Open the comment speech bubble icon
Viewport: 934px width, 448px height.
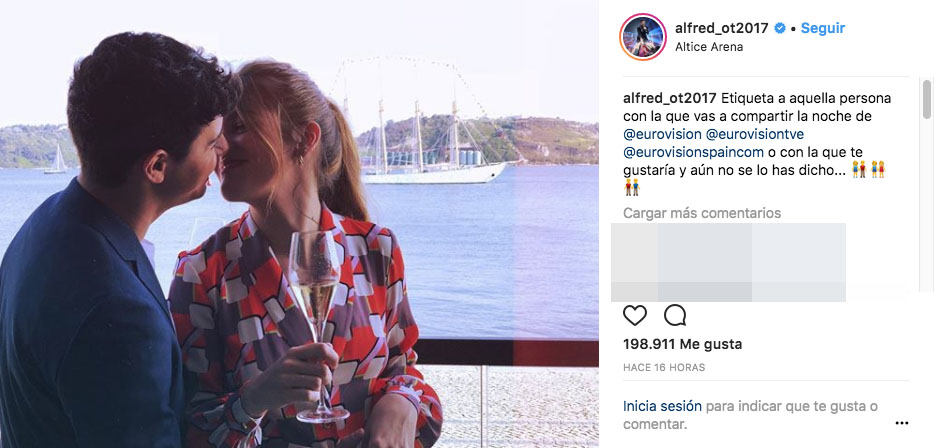tap(675, 315)
